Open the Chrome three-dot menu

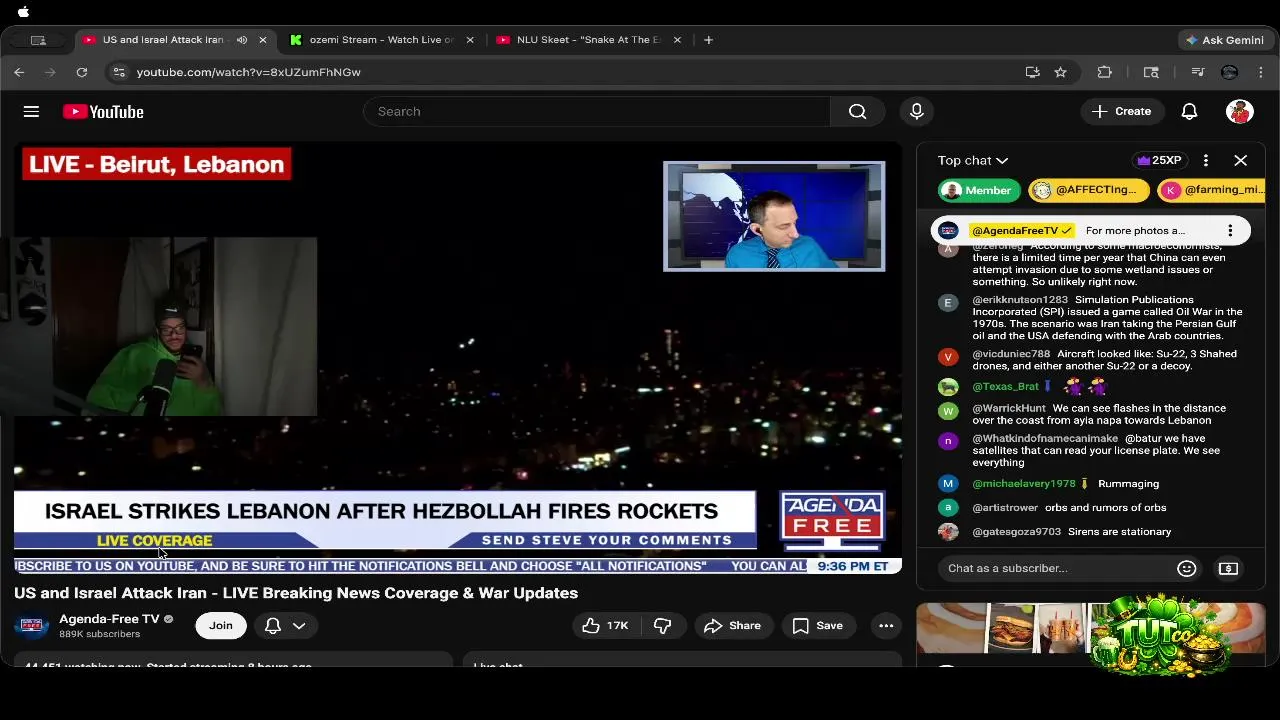point(1260,72)
